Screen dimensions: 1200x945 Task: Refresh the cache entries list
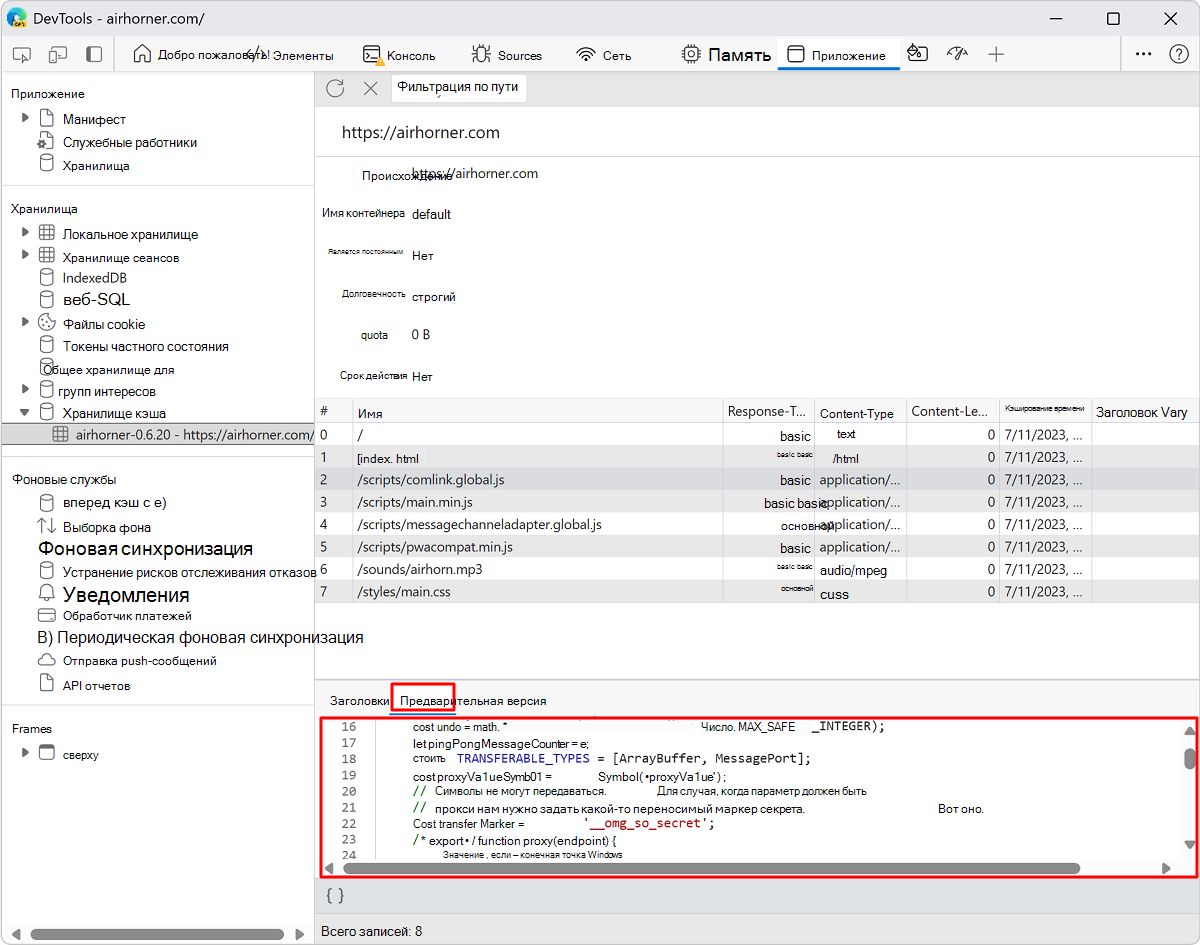(335, 88)
